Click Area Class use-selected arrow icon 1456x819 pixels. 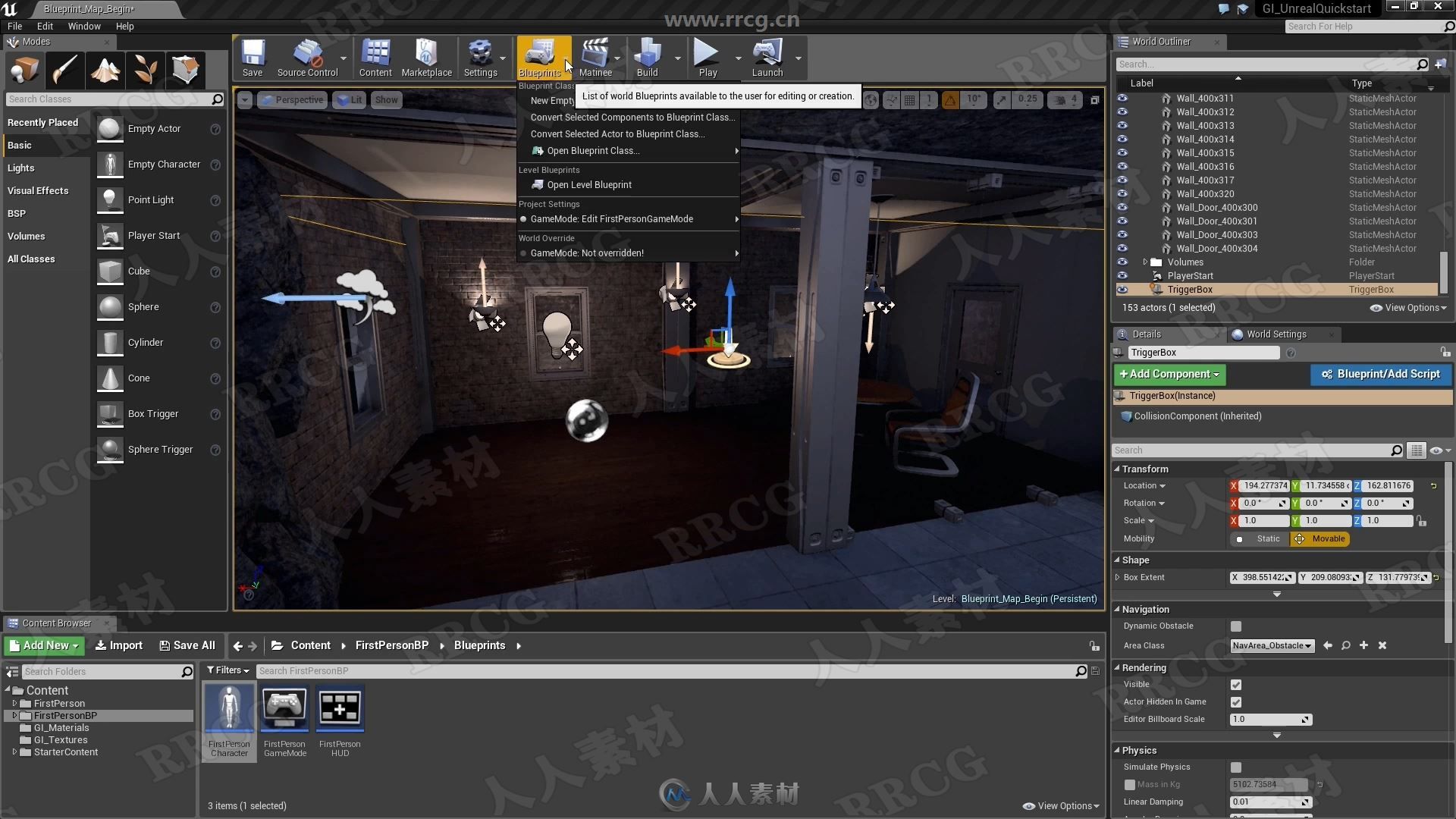pyautogui.click(x=1327, y=645)
